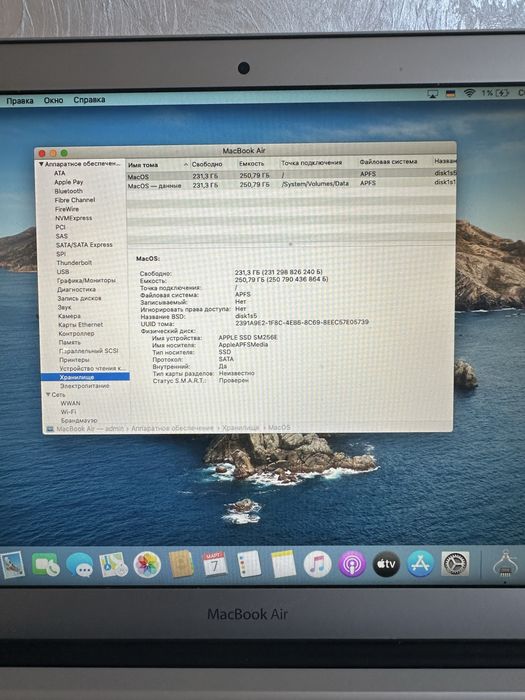Collapse the Сеть section triangle
The width and height of the screenshot is (525, 700).
point(48,395)
